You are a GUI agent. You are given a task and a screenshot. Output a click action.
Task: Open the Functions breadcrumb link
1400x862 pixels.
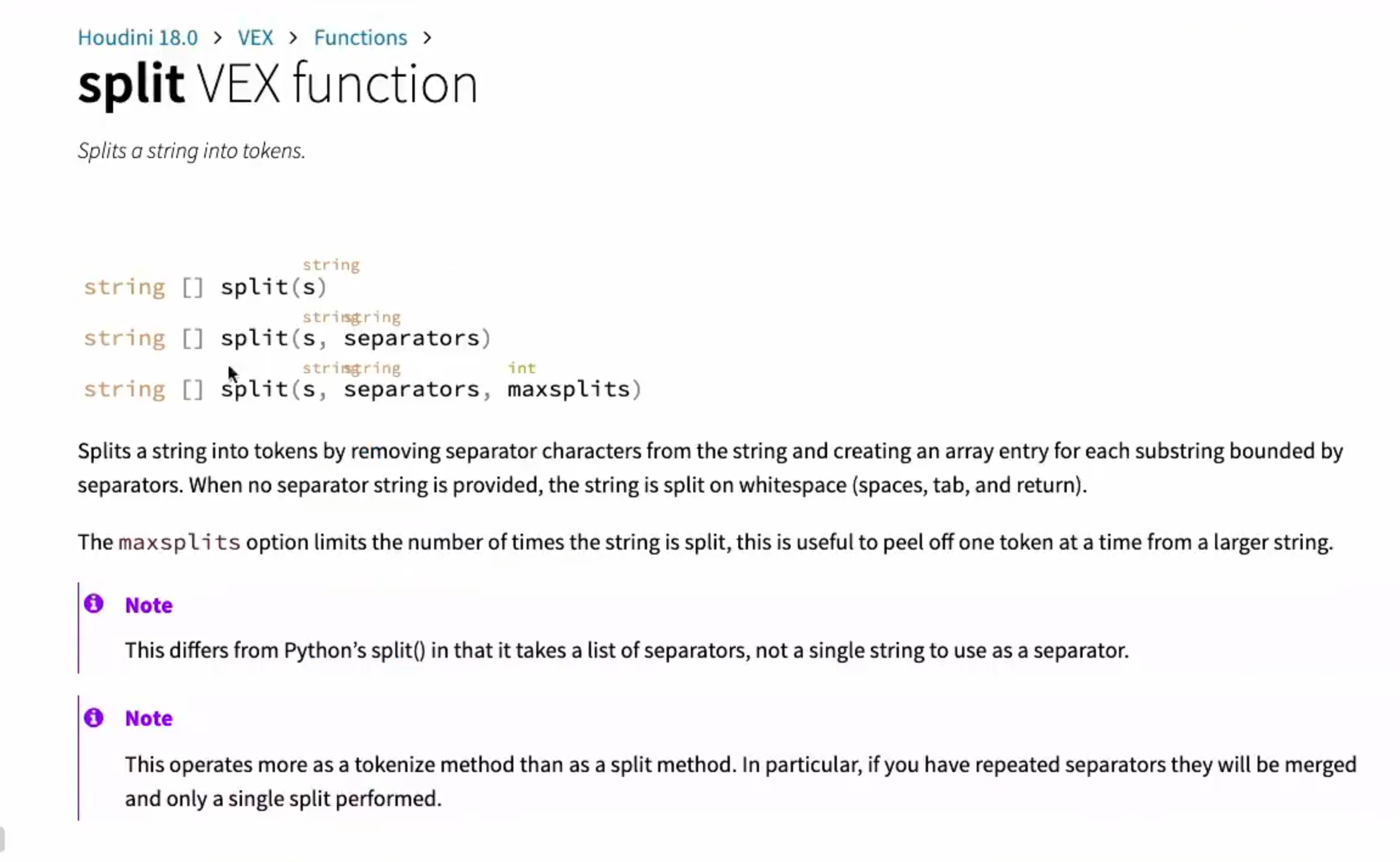[361, 38]
